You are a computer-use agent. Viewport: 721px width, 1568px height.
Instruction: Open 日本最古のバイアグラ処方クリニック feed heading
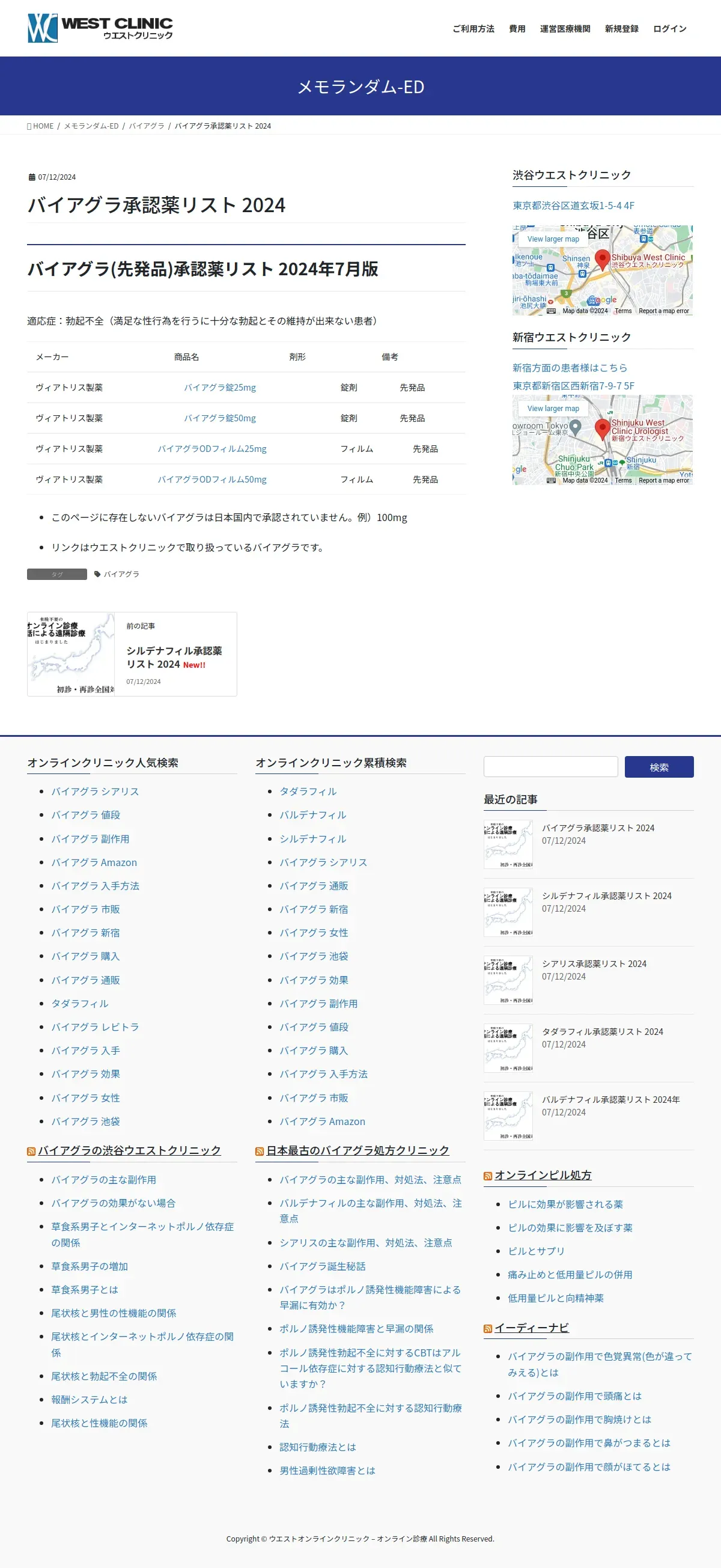pyautogui.click(x=357, y=1150)
